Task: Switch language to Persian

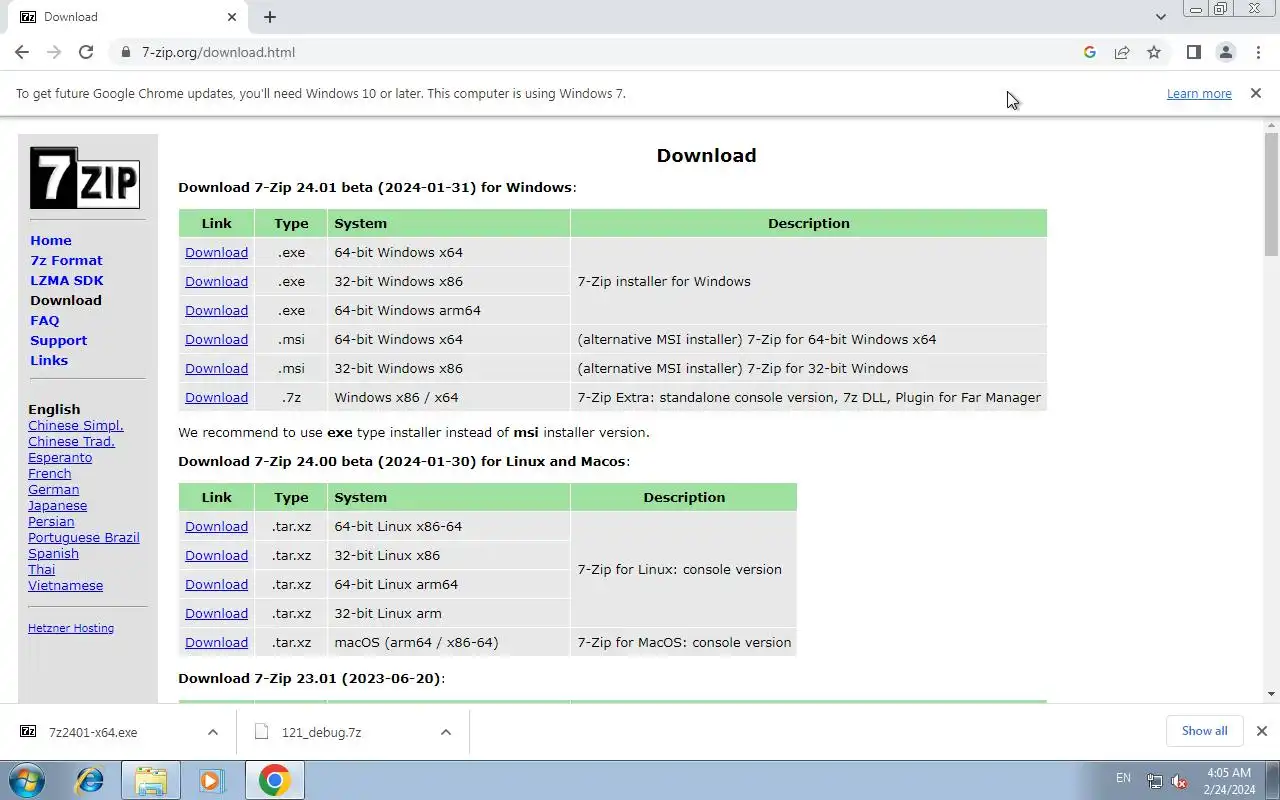Action: point(51,521)
